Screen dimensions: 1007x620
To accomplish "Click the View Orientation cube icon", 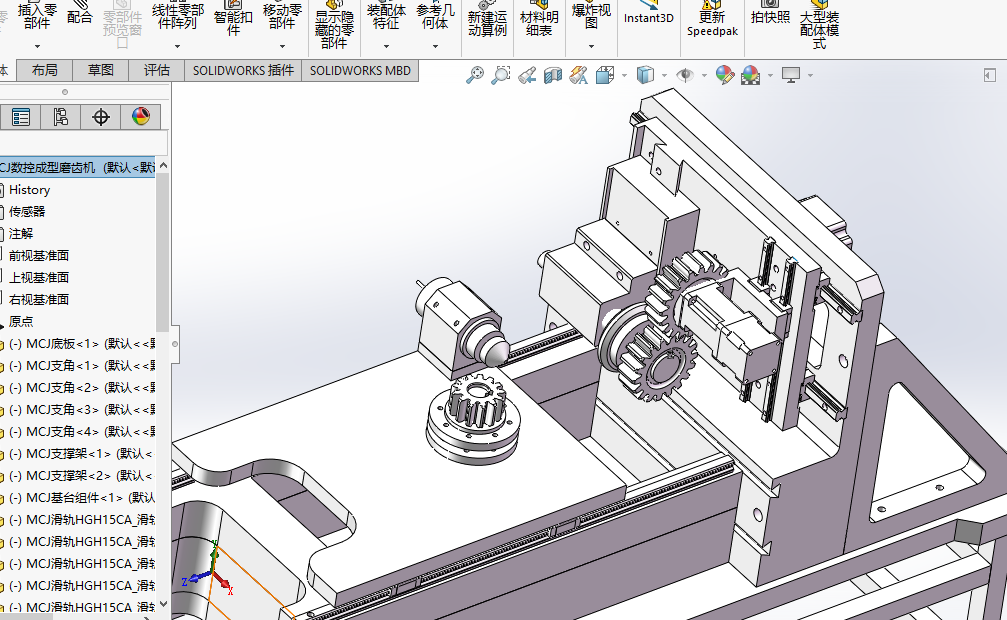I will 604,75.
